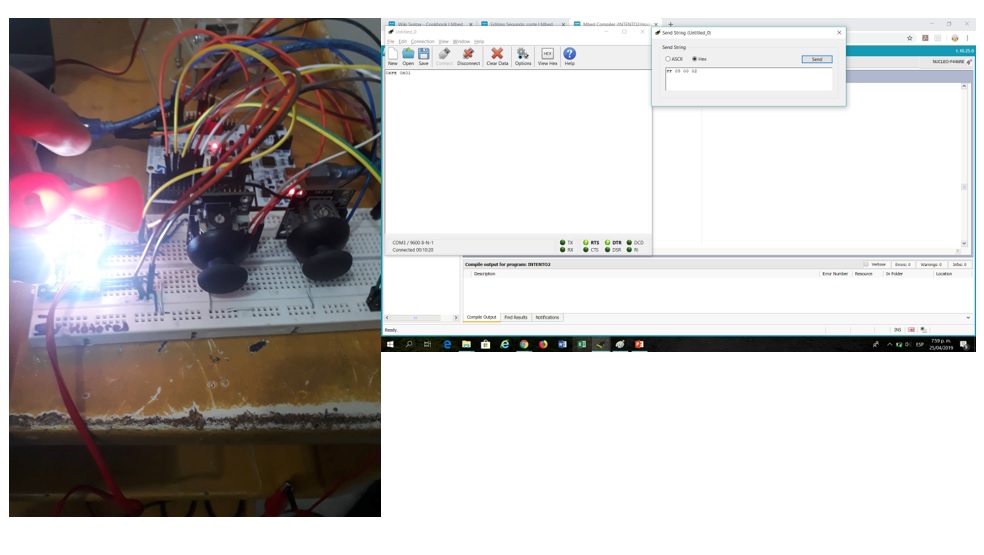Switch to the Find Results tab

(x=515, y=317)
